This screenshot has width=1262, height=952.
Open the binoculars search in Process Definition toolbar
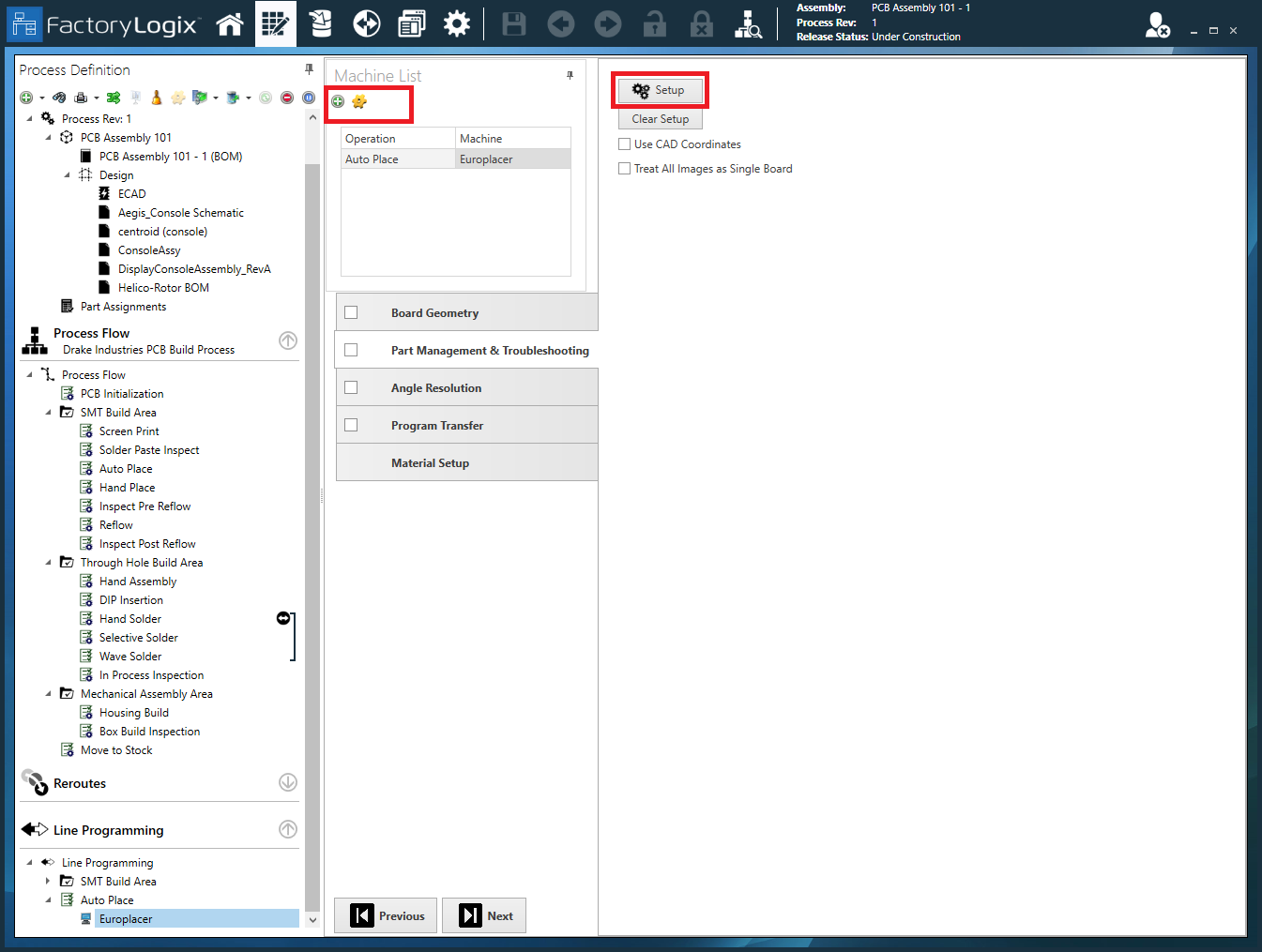[x=59, y=97]
